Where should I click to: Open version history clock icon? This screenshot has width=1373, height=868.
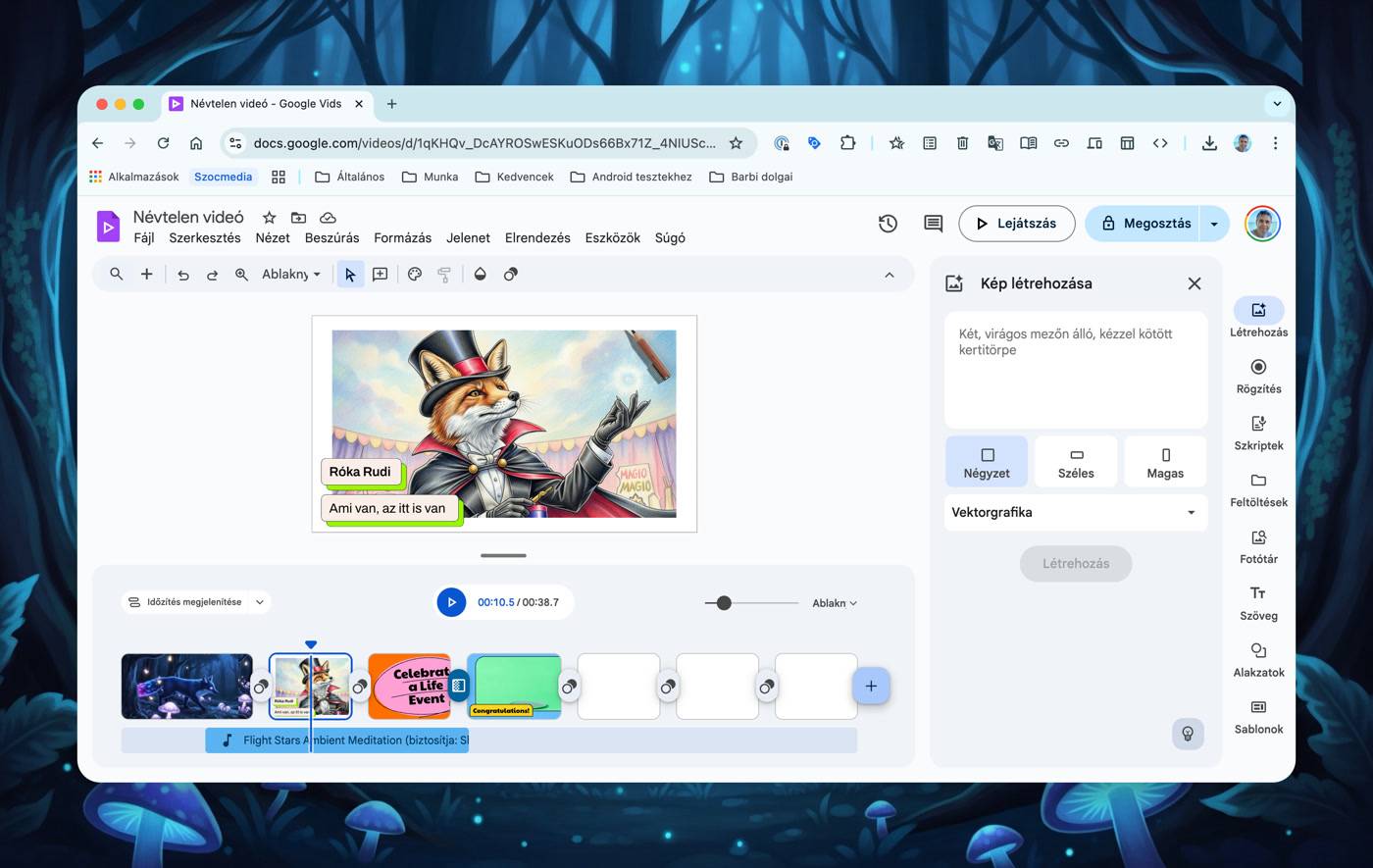point(889,224)
